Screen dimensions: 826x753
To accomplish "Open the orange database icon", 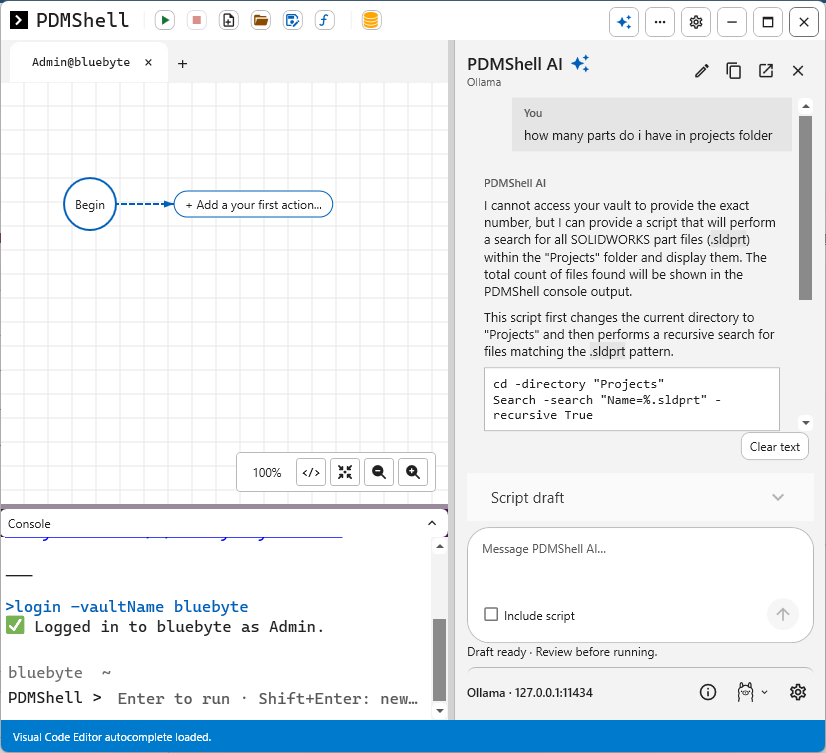I will pyautogui.click(x=371, y=21).
